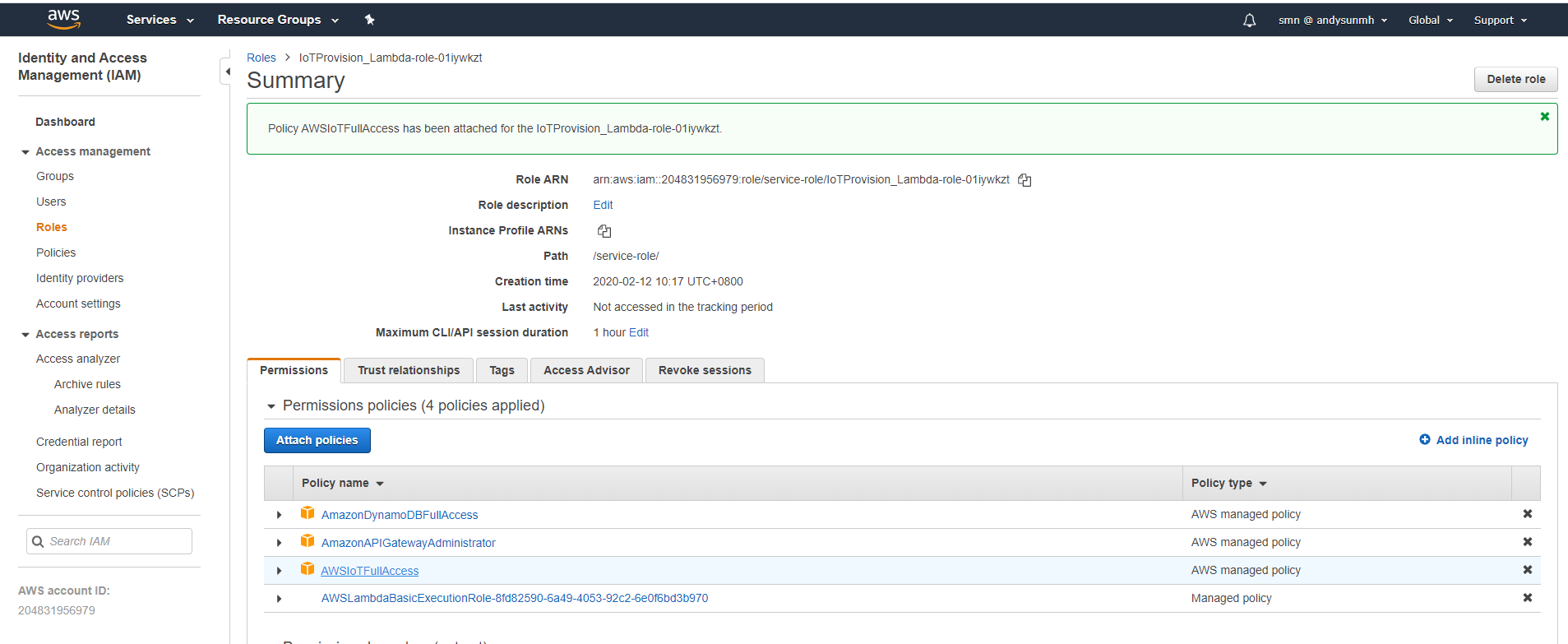Click the plus icon for Add inline policy
Image resolution: width=1568 pixels, height=644 pixels.
coord(1425,440)
